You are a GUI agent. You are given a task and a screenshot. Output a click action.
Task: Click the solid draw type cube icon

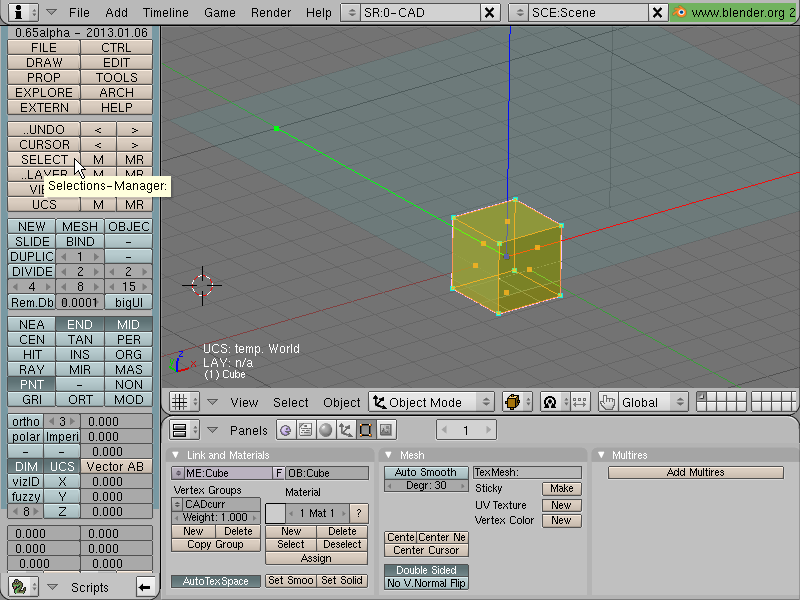(513, 402)
